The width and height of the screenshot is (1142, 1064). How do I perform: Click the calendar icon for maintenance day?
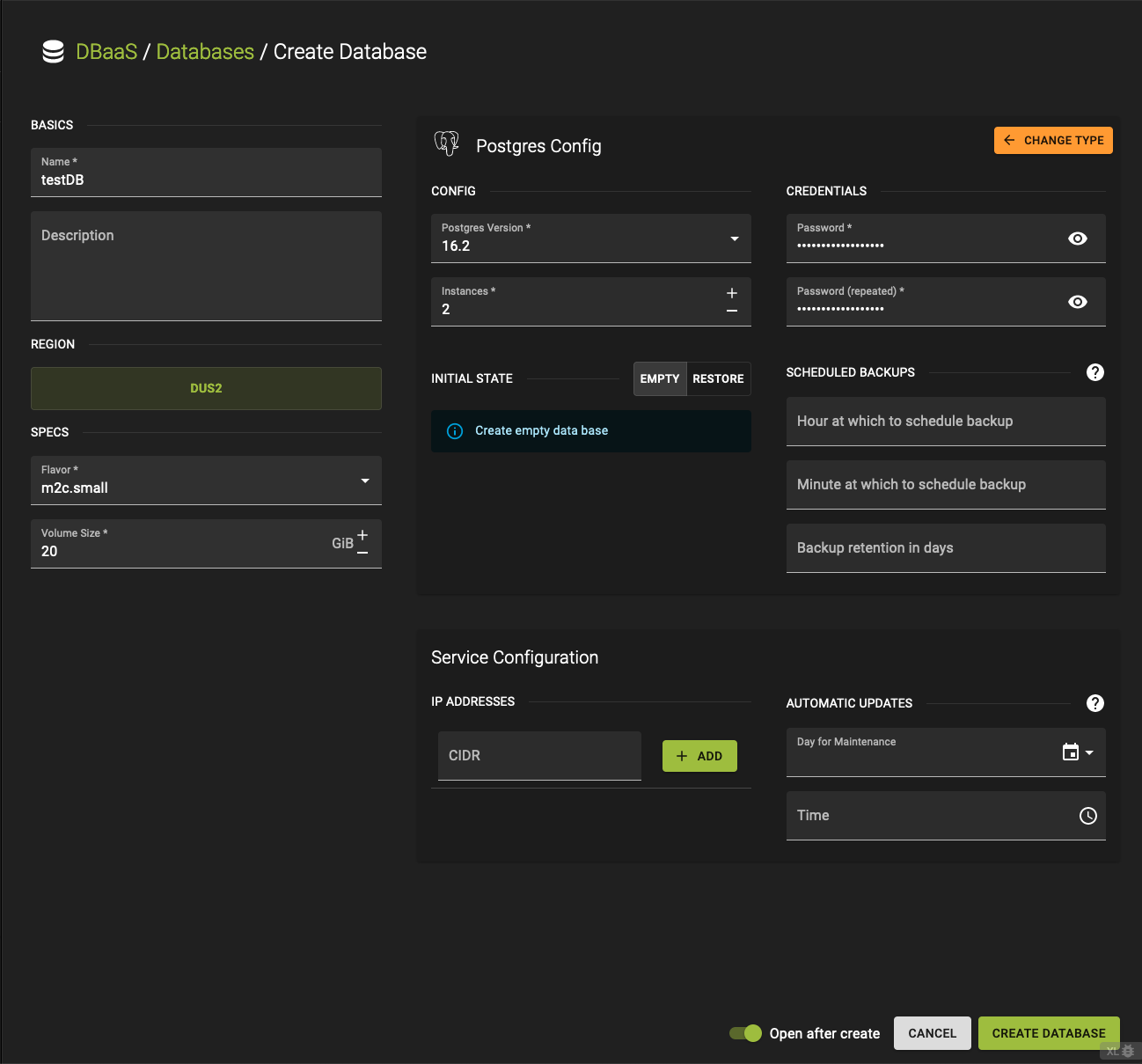click(1070, 752)
